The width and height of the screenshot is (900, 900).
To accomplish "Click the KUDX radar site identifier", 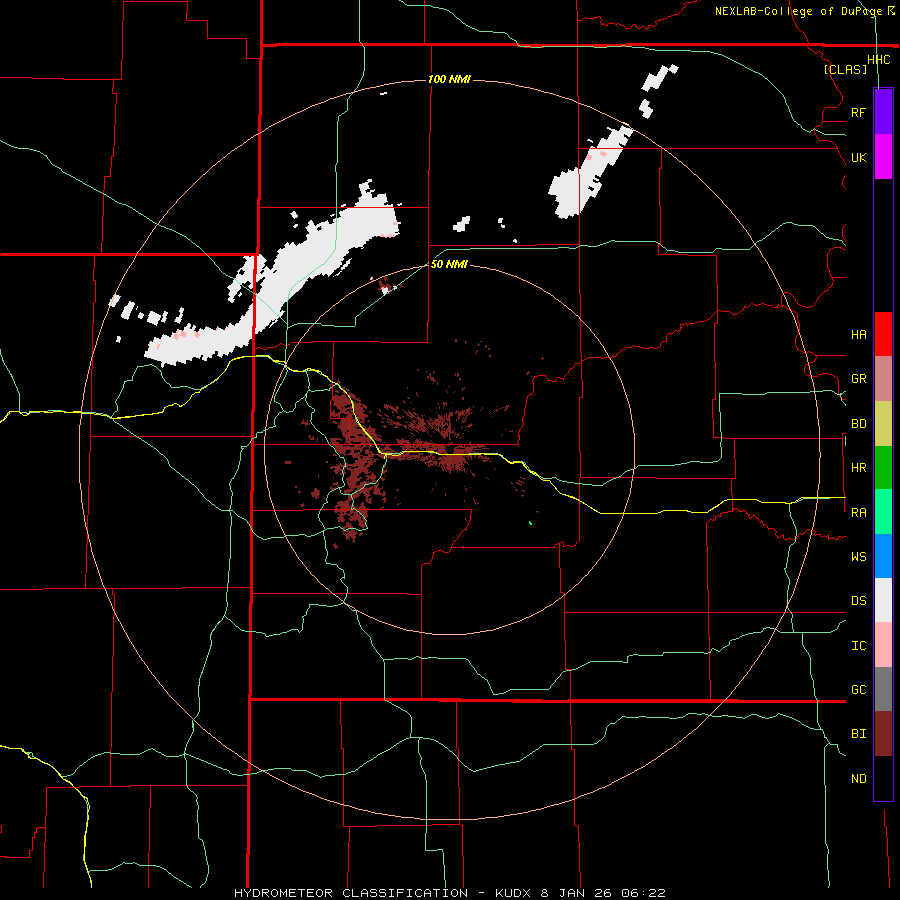I will coord(514,893).
